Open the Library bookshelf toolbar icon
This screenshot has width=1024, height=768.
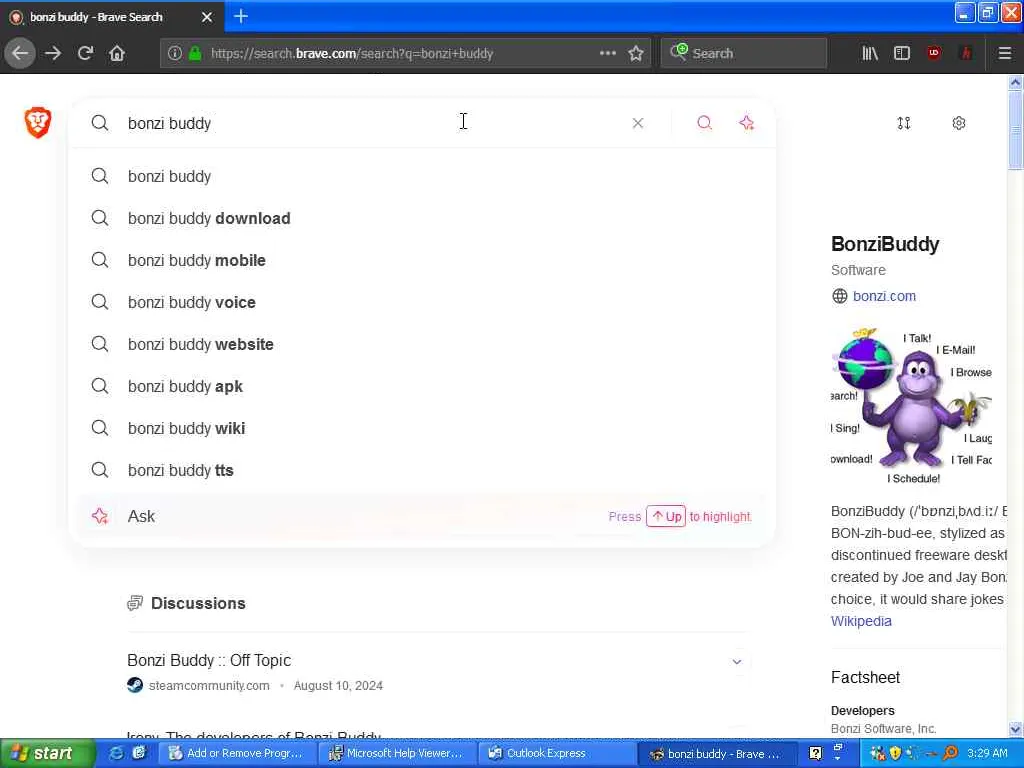point(870,53)
